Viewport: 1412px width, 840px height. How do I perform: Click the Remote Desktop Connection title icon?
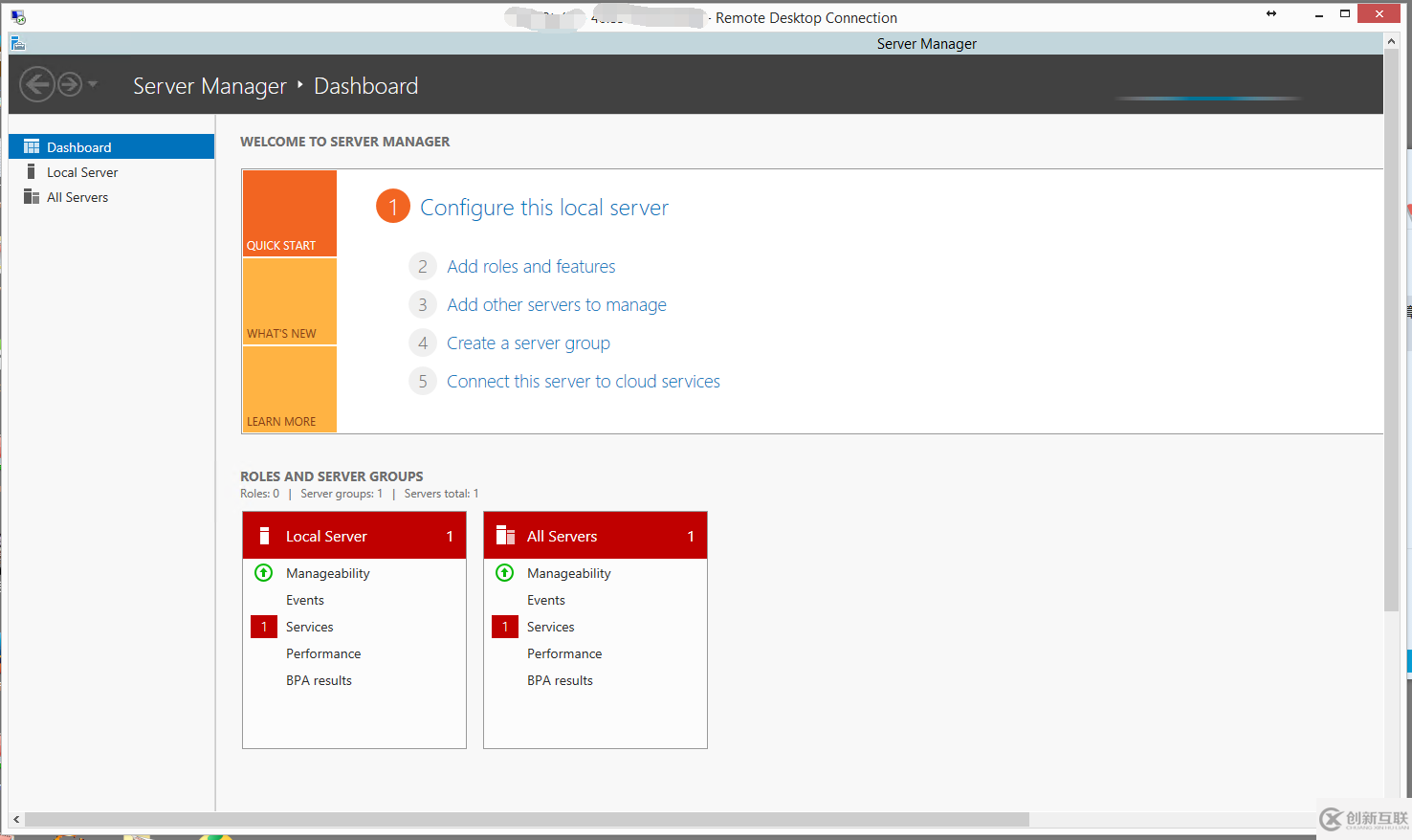click(x=18, y=17)
